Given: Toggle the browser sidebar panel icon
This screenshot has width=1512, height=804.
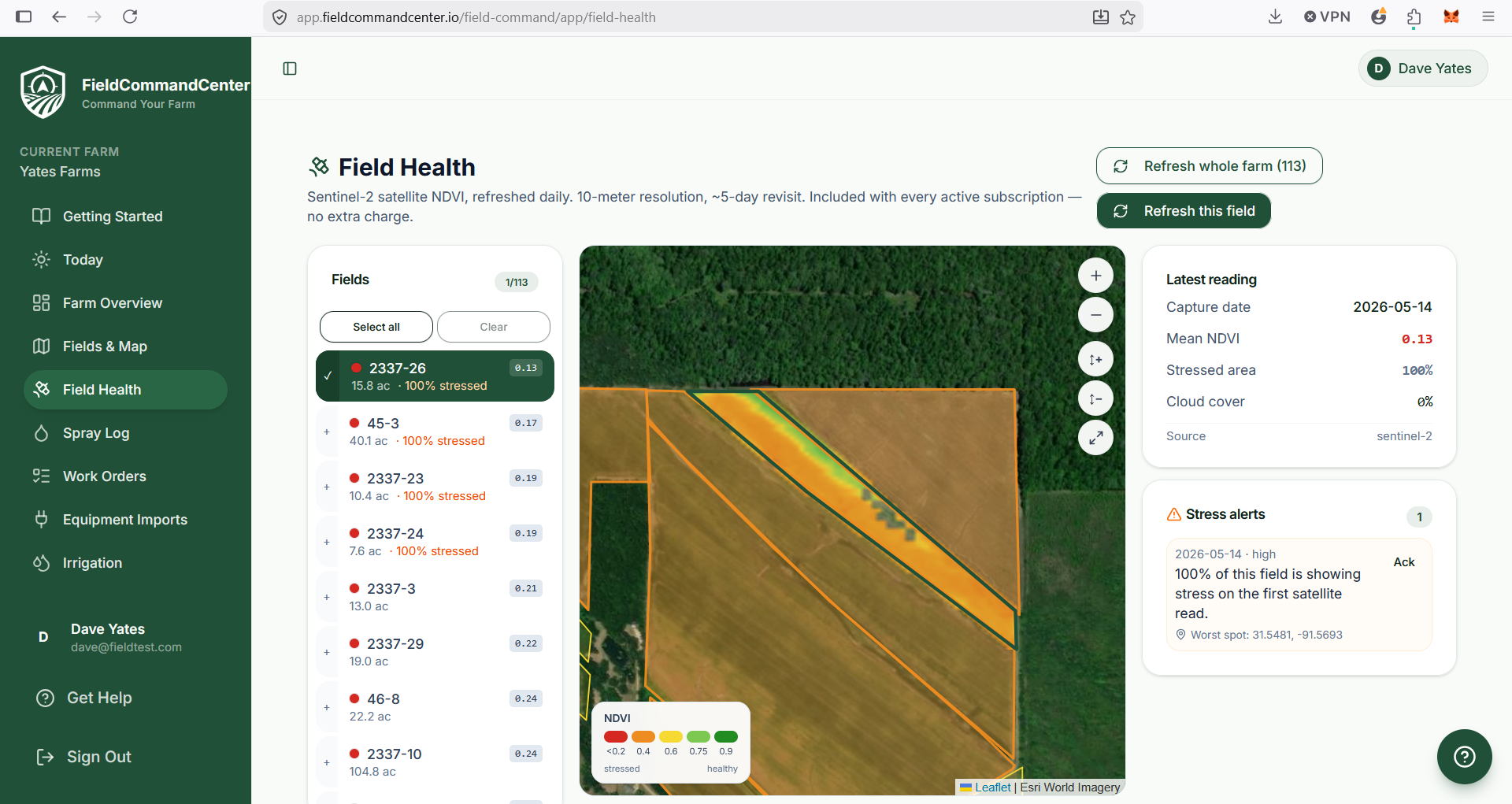Looking at the screenshot, I should click(x=24, y=17).
